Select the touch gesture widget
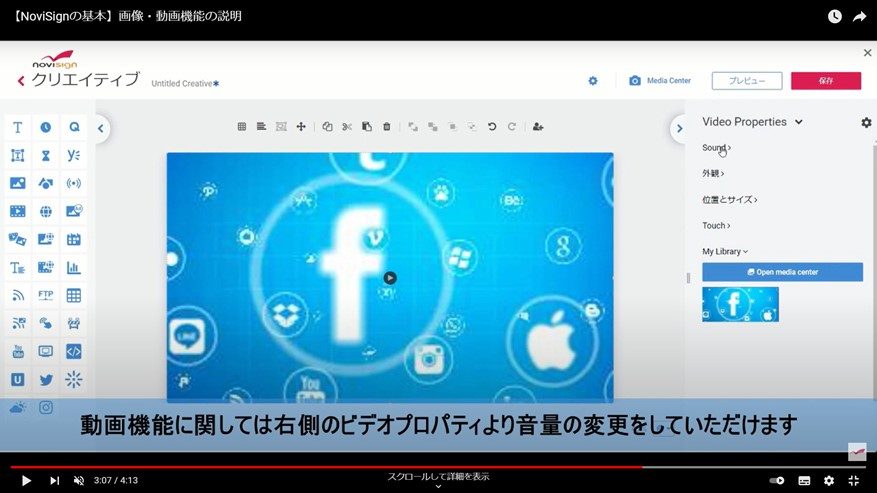877x493 pixels. (46, 323)
